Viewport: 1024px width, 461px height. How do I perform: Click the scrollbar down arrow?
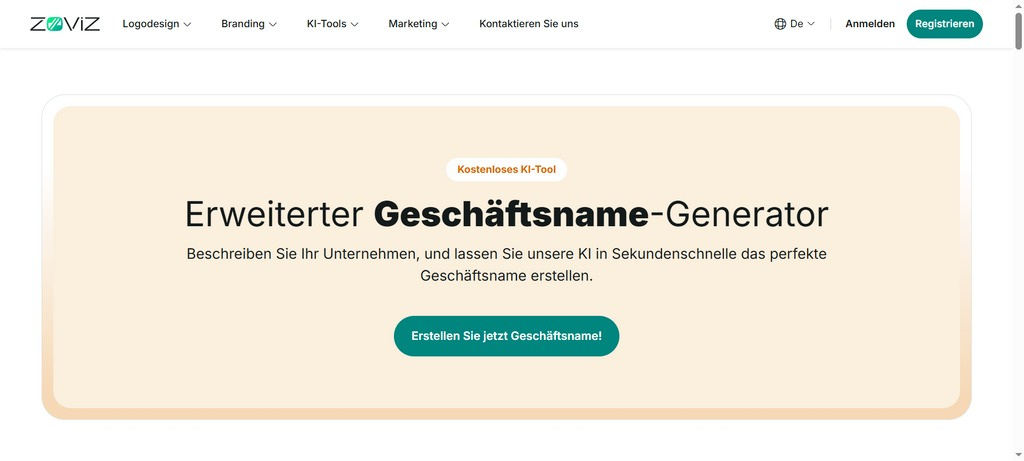pyautogui.click(x=1018, y=455)
